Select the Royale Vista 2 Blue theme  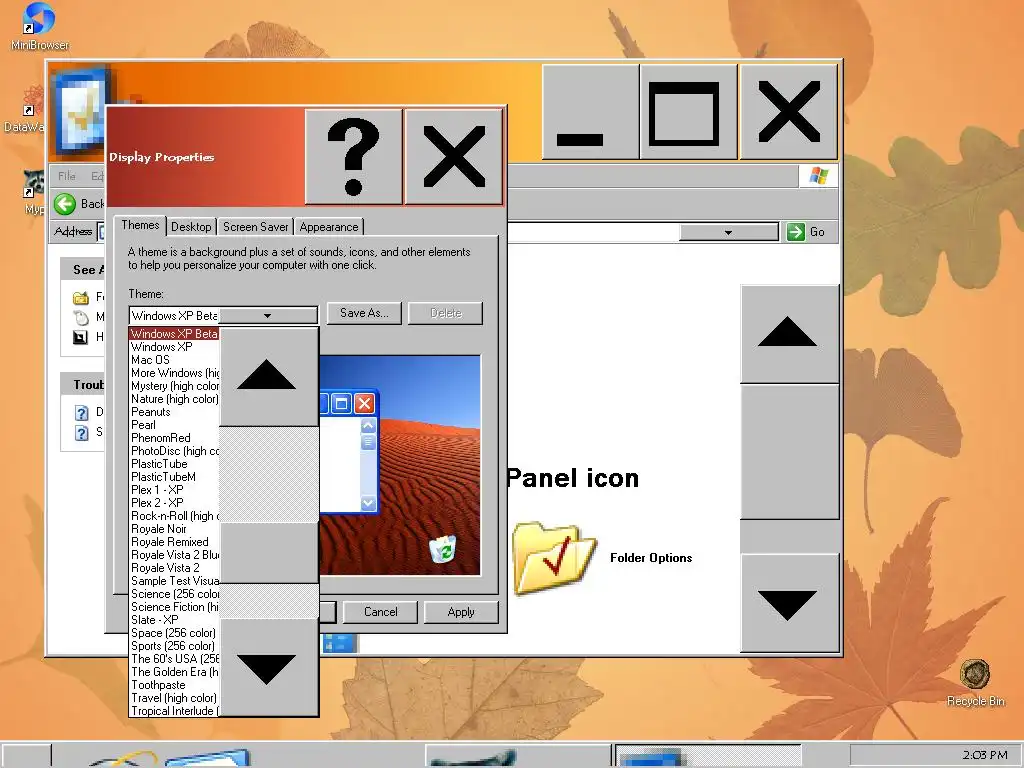pos(174,555)
